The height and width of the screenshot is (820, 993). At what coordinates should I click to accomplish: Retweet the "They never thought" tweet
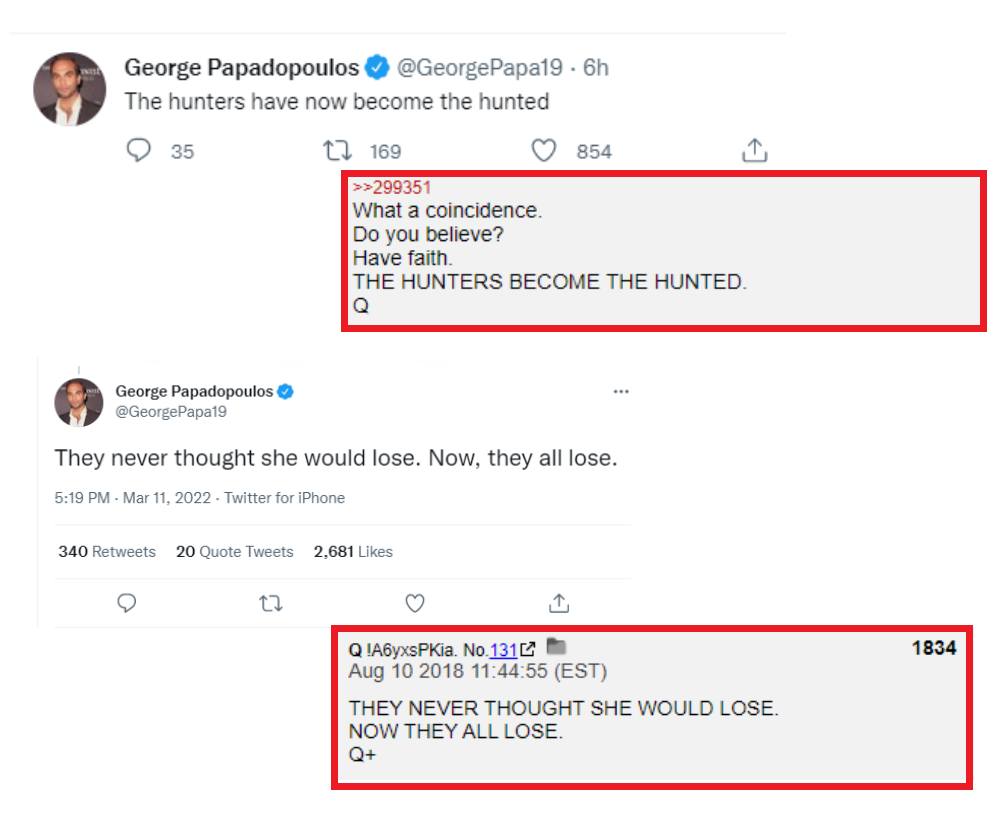pyautogui.click(x=270, y=603)
